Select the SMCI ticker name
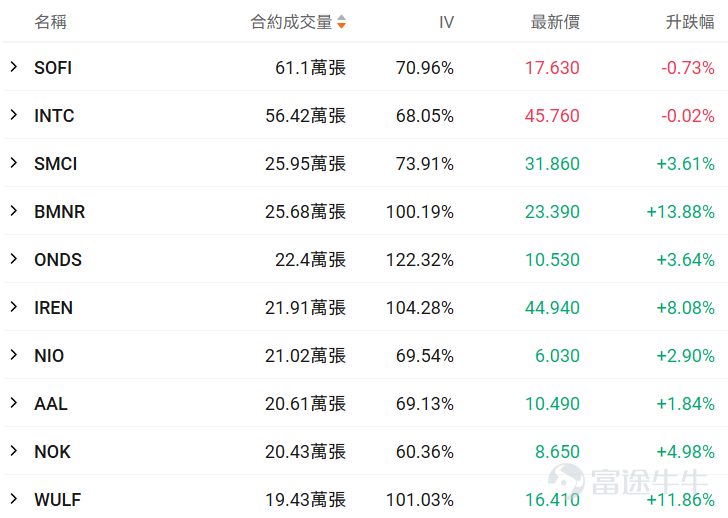The image size is (728, 518). tap(56, 164)
